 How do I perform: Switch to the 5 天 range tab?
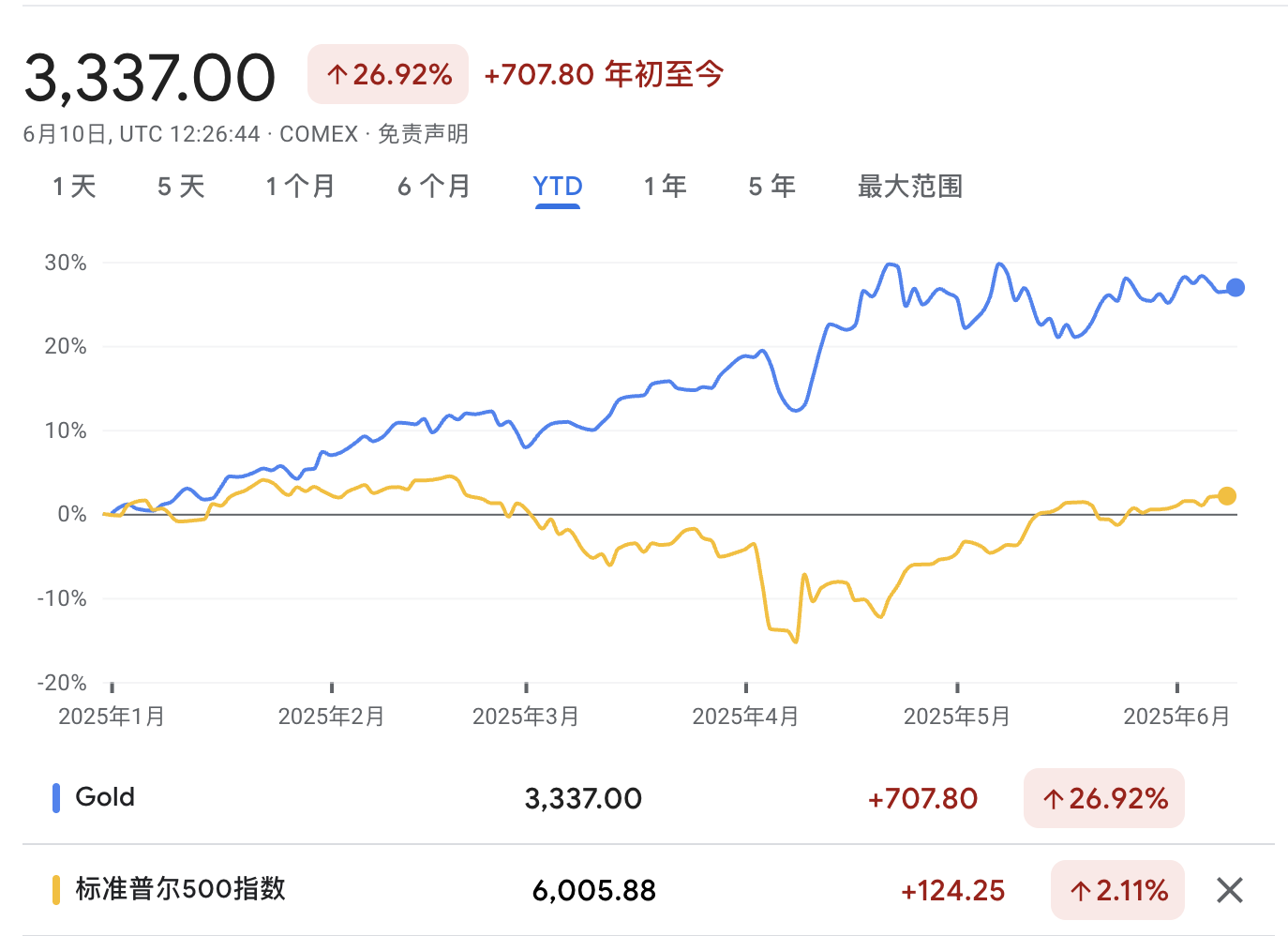[181, 187]
